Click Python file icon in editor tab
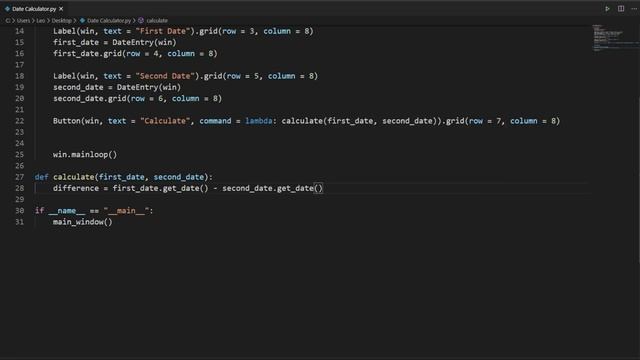Screen dimensions: 640x360 pyautogui.click(x=7, y=9)
